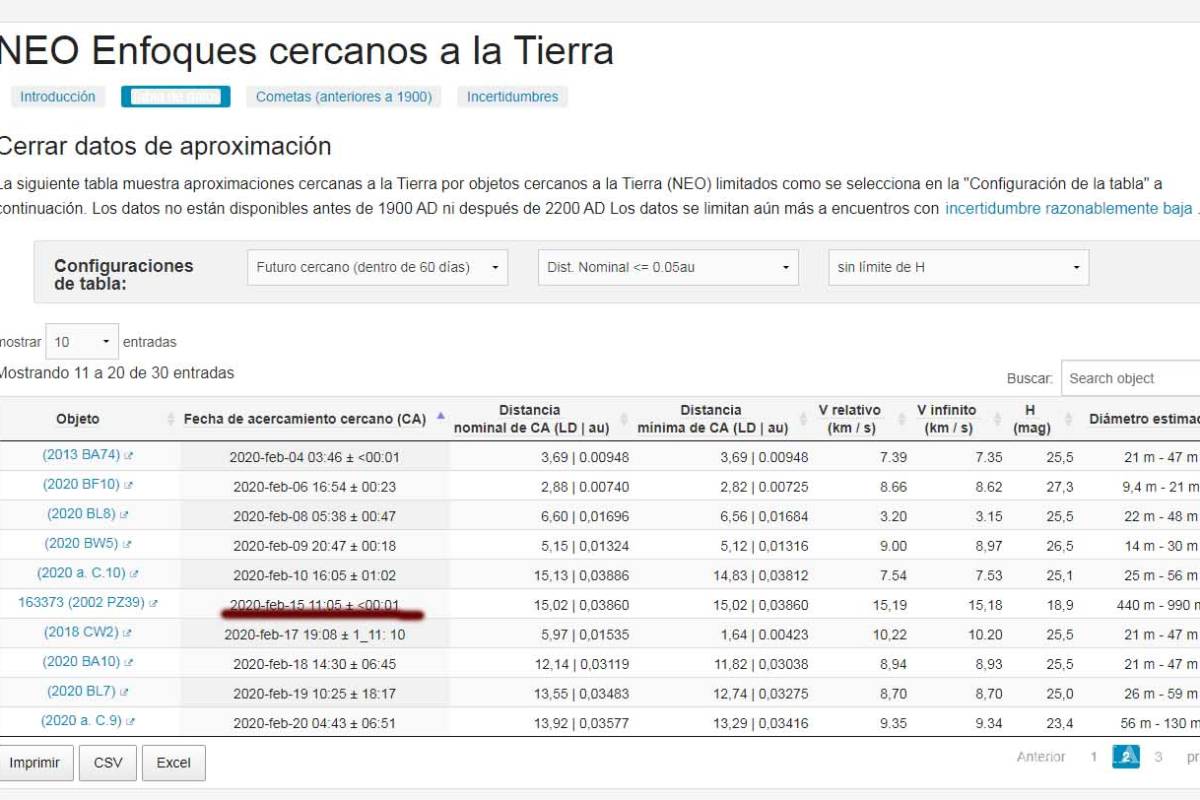Sort table by V relativo column
The image size is (1200, 800).
point(849,418)
